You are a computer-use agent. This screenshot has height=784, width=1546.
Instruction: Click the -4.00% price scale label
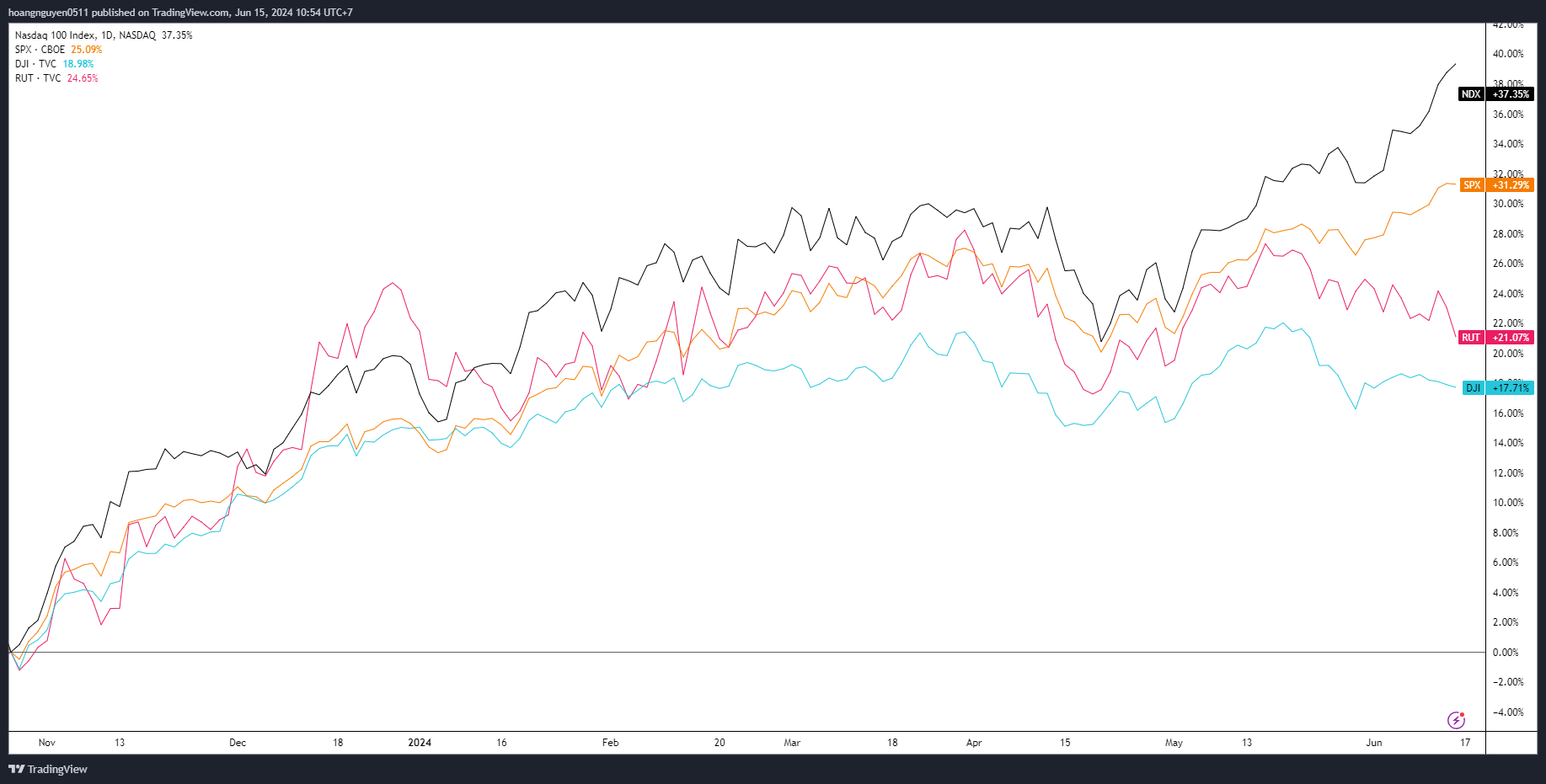(x=1508, y=712)
